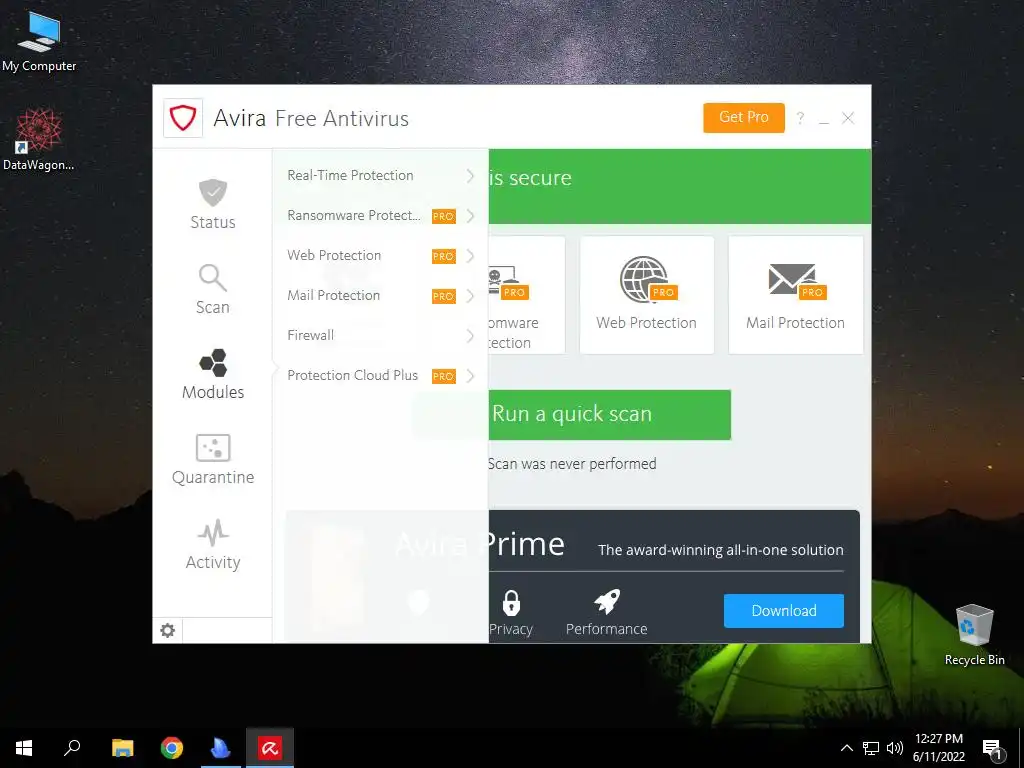Image resolution: width=1024 pixels, height=768 pixels.
Task: Open network tray icon
Action: pos(871,748)
